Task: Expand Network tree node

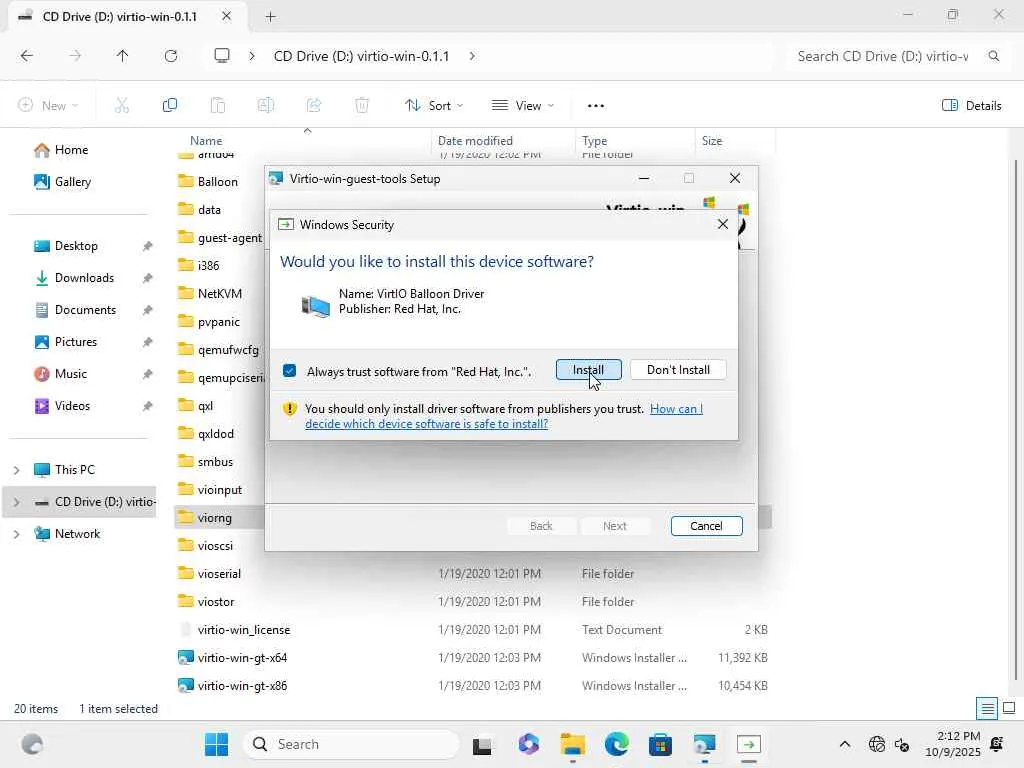Action: 16,534
